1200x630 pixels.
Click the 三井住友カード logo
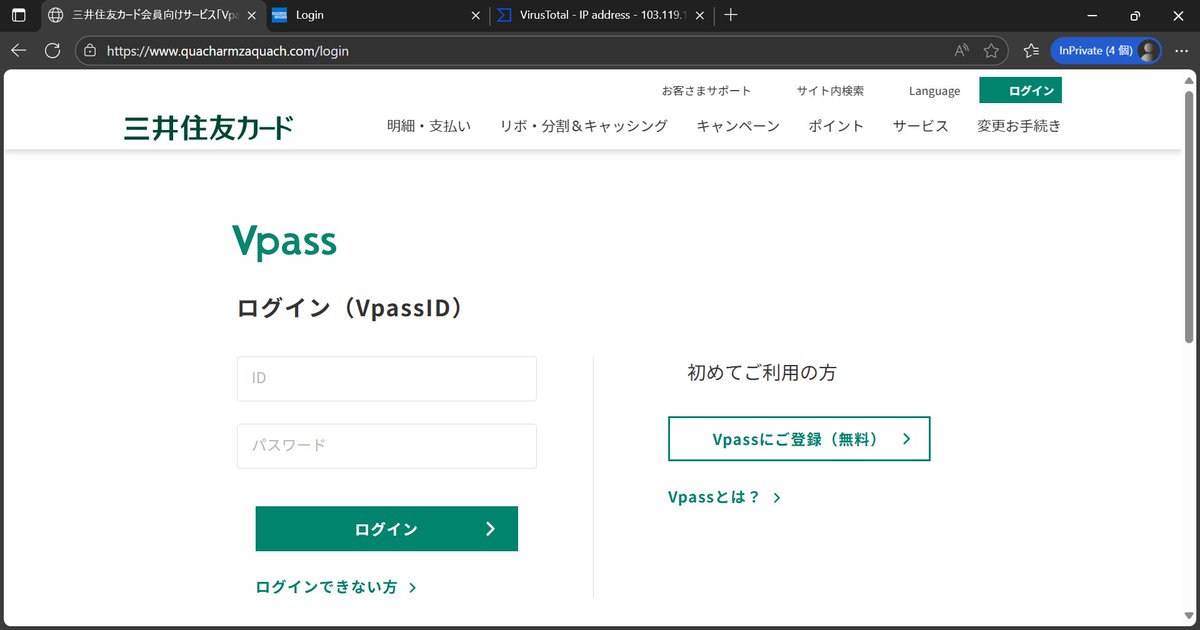[x=209, y=128]
